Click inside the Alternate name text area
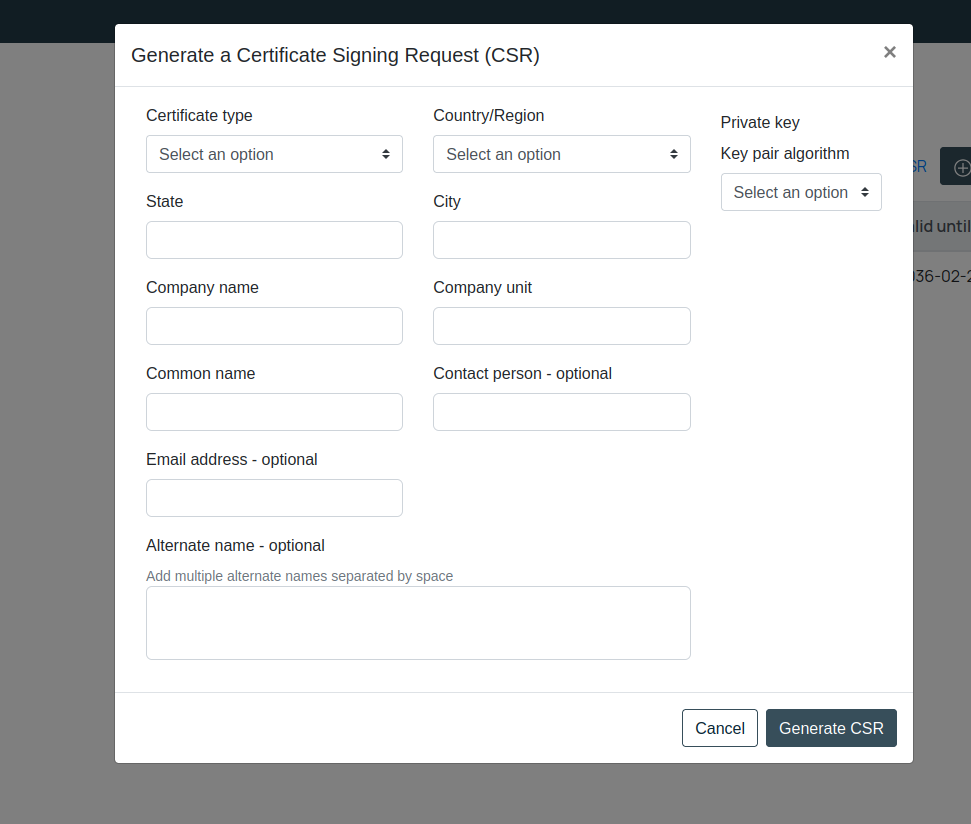Viewport: 971px width, 824px height. [x=418, y=623]
